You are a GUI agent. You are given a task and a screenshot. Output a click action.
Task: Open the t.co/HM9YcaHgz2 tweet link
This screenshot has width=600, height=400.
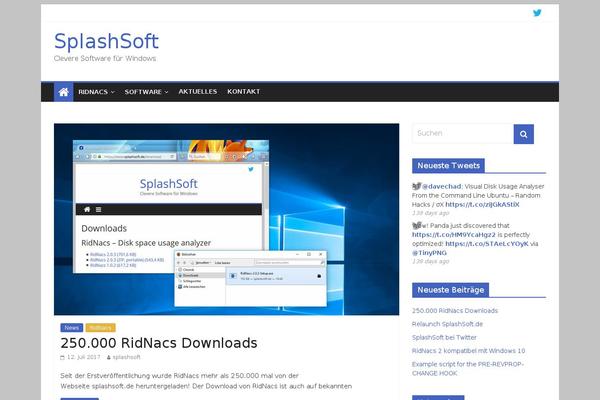tap(453, 235)
